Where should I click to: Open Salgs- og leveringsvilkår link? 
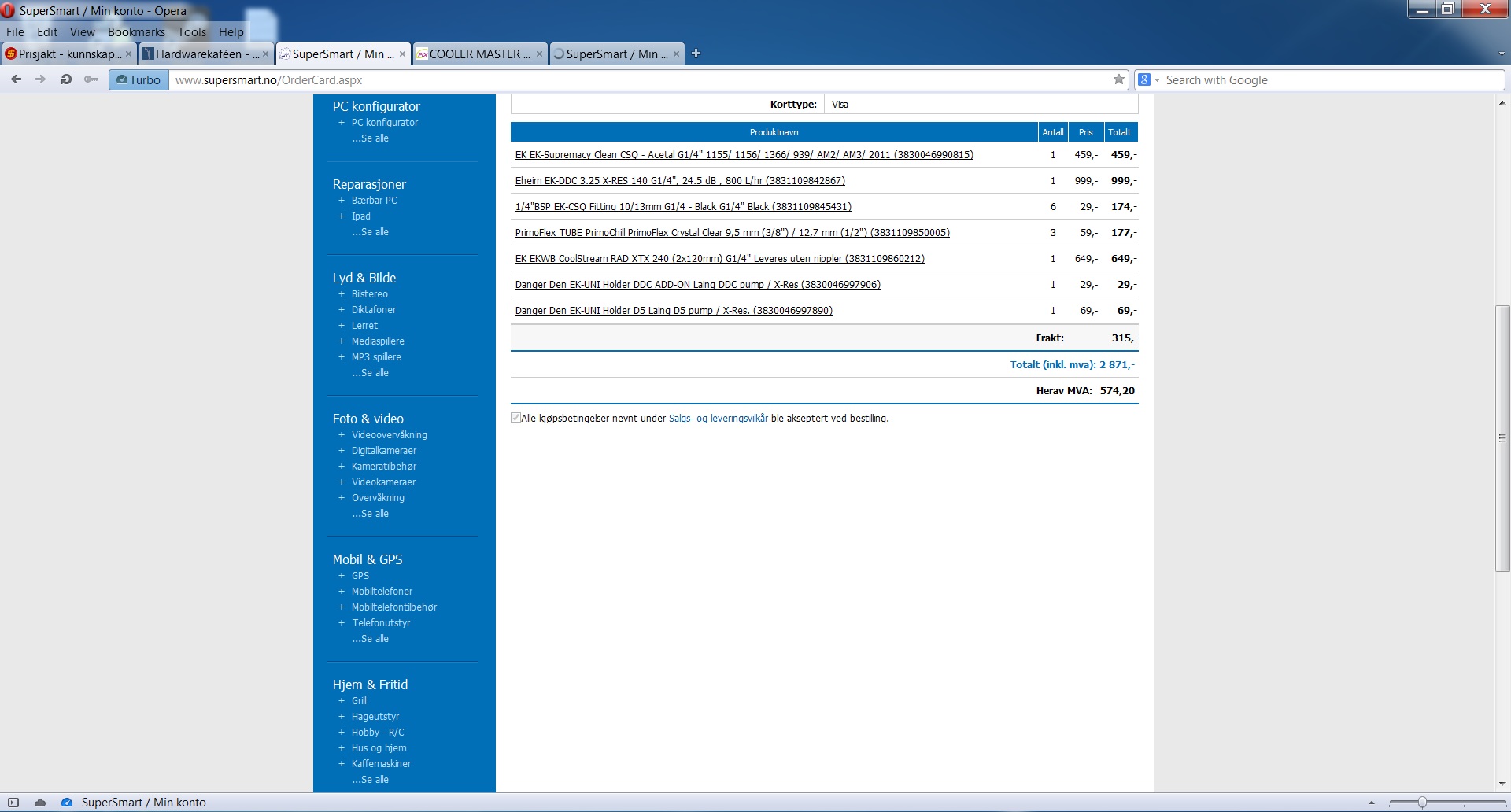(x=718, y=419)
